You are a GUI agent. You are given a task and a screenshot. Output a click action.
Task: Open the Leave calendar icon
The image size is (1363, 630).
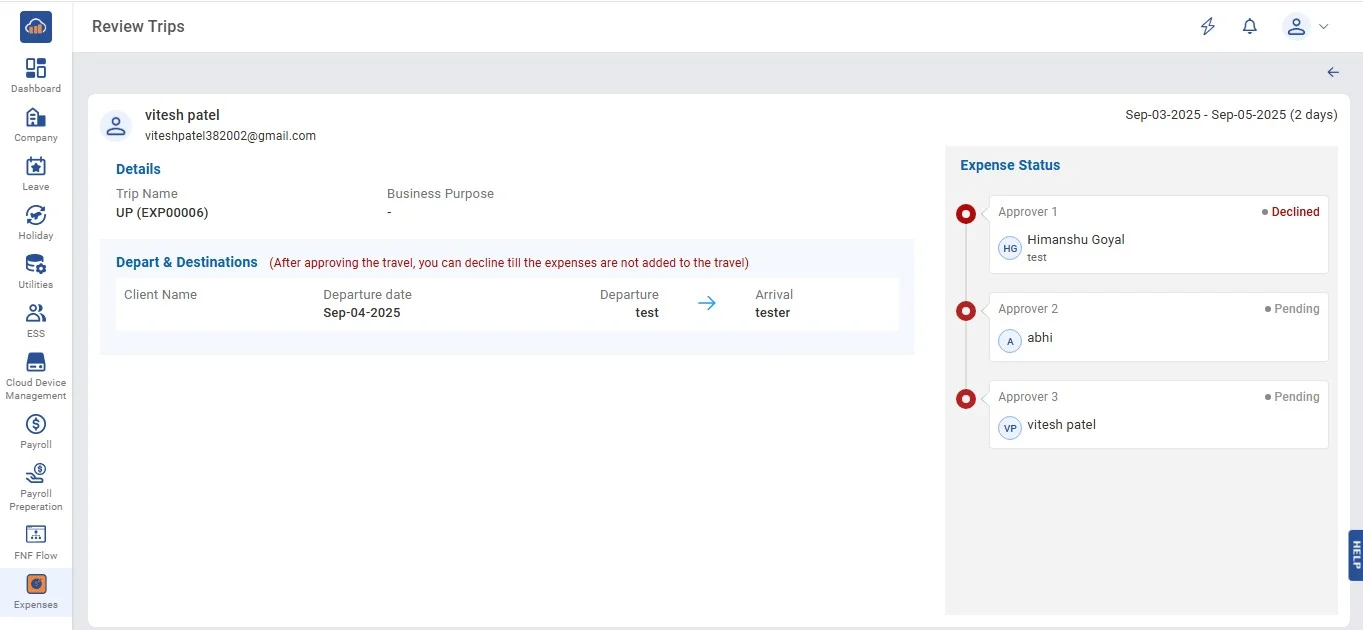pyautogui.click(x=36, y=167)
